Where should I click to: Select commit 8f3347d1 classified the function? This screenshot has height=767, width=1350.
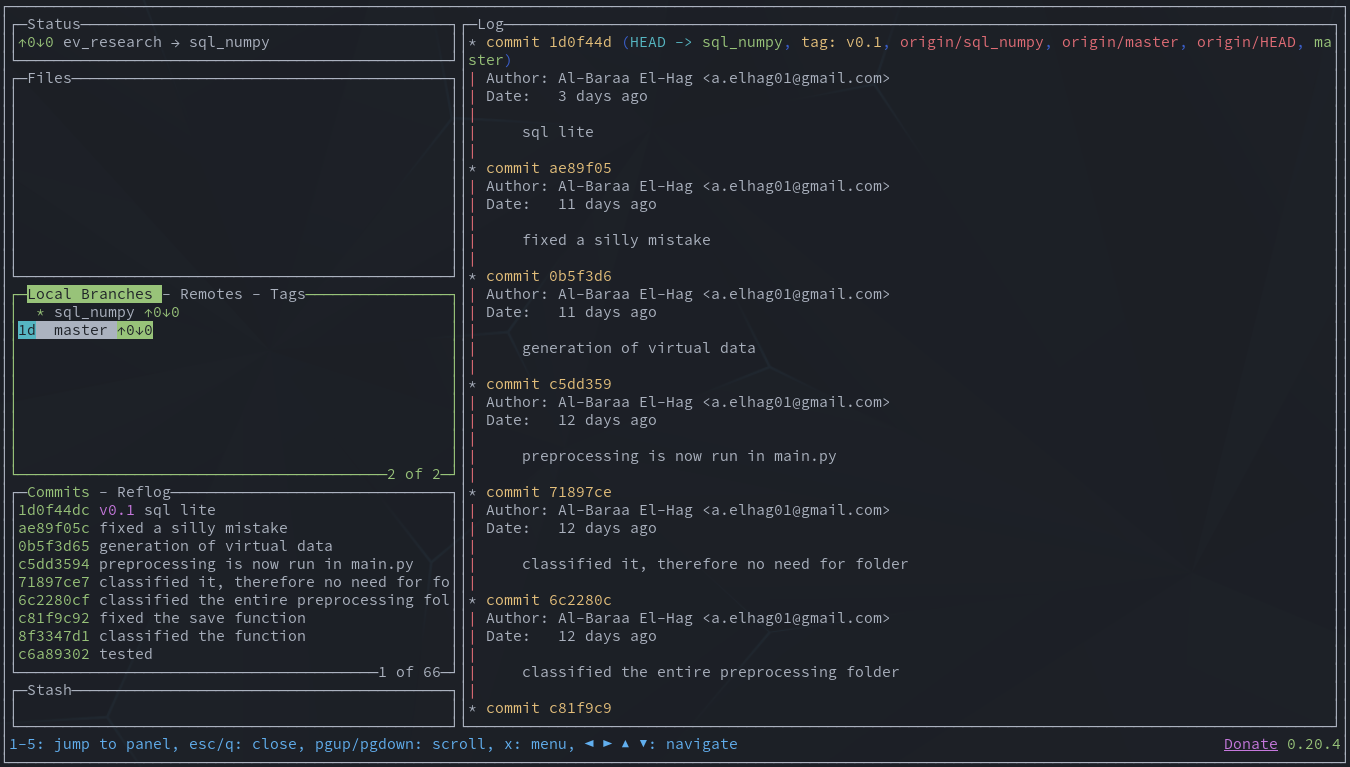click(234, 636)
